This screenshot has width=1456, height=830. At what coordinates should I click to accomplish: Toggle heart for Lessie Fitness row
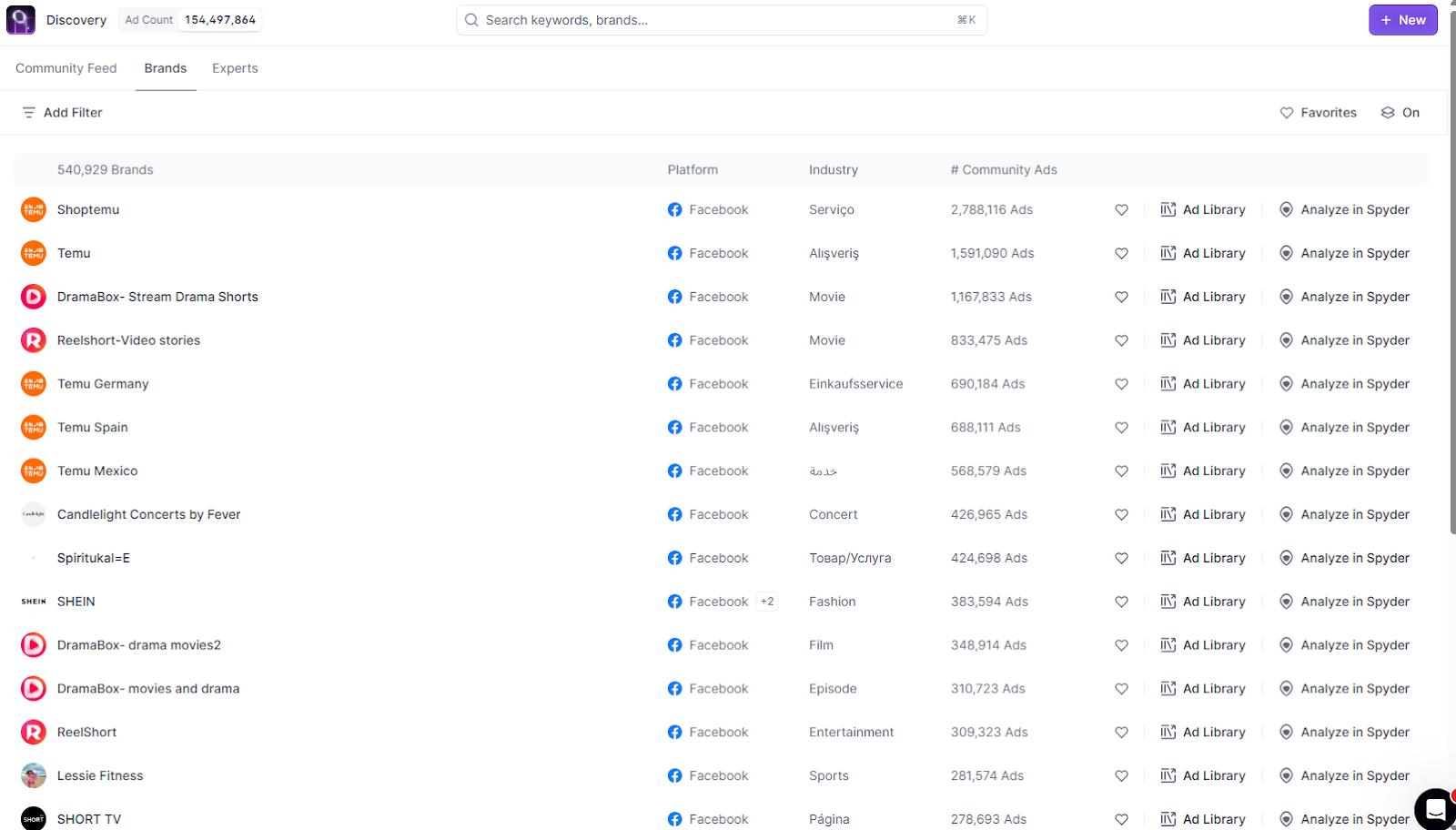(1121, 776)
